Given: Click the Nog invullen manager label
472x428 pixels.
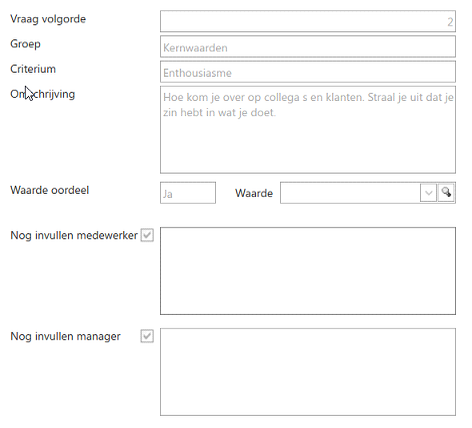Looking at the screenshot, I should [x=65, y=336].
